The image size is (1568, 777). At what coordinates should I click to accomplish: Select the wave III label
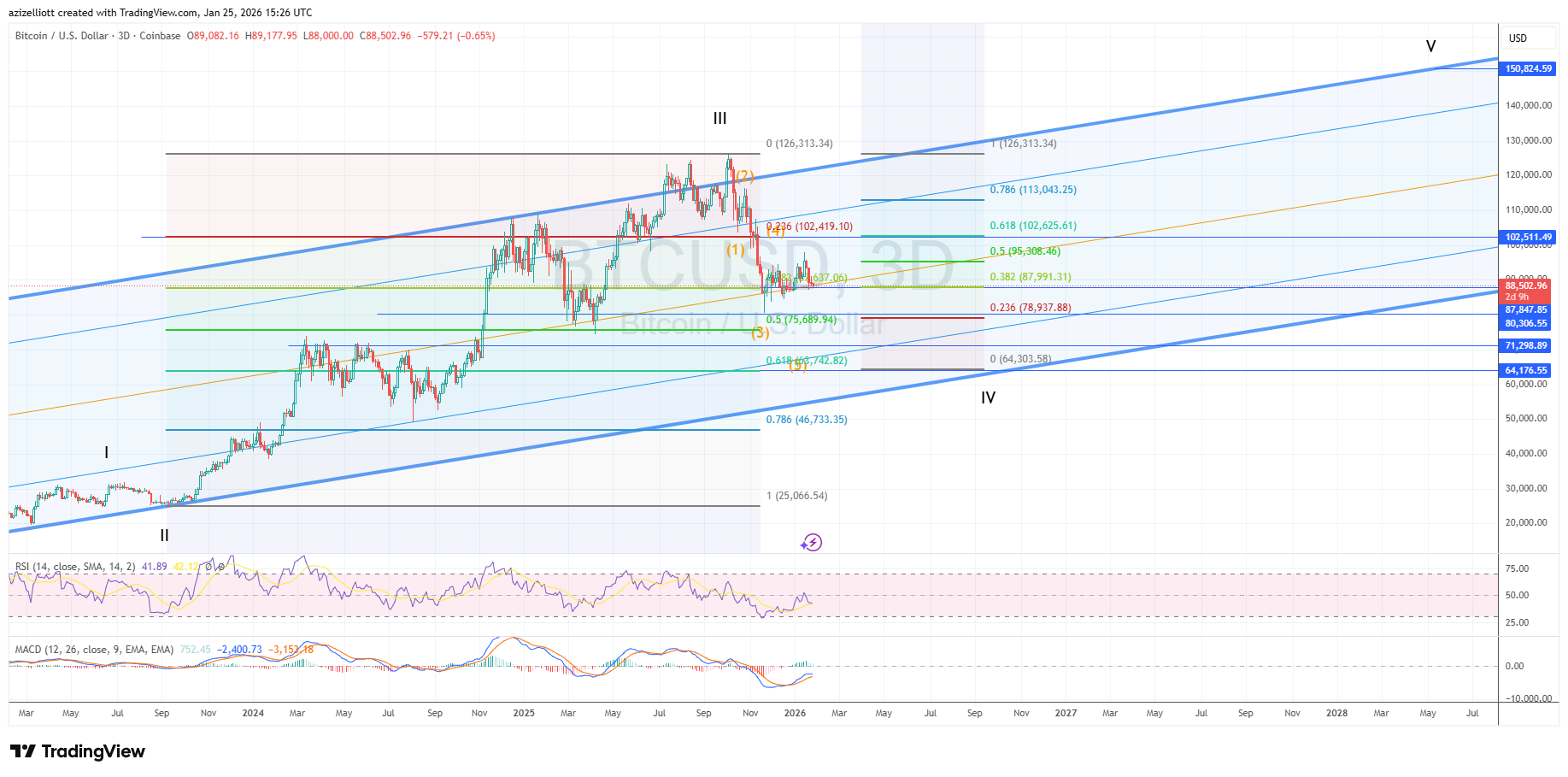click(720, 119)
